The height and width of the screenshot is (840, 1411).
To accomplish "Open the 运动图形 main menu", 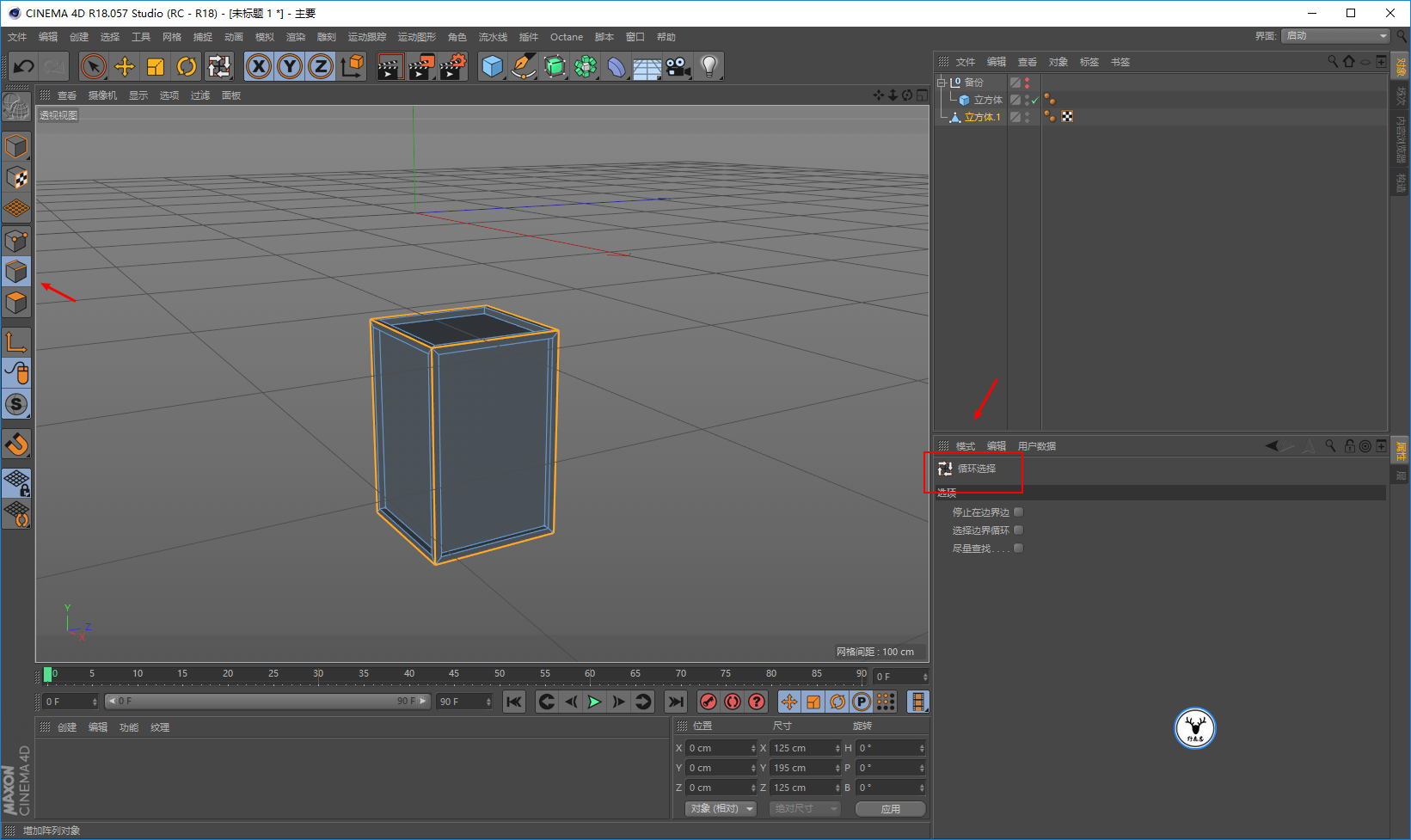I will coord(417,37).
